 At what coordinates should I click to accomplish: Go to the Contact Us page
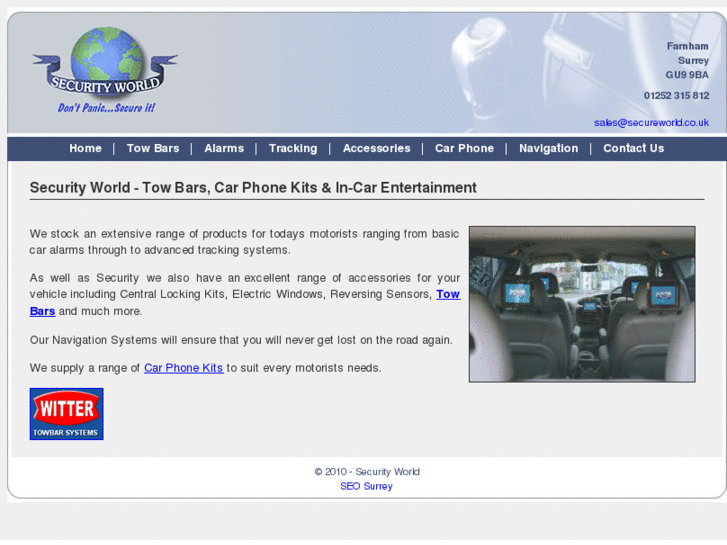[x=633, y=148]
